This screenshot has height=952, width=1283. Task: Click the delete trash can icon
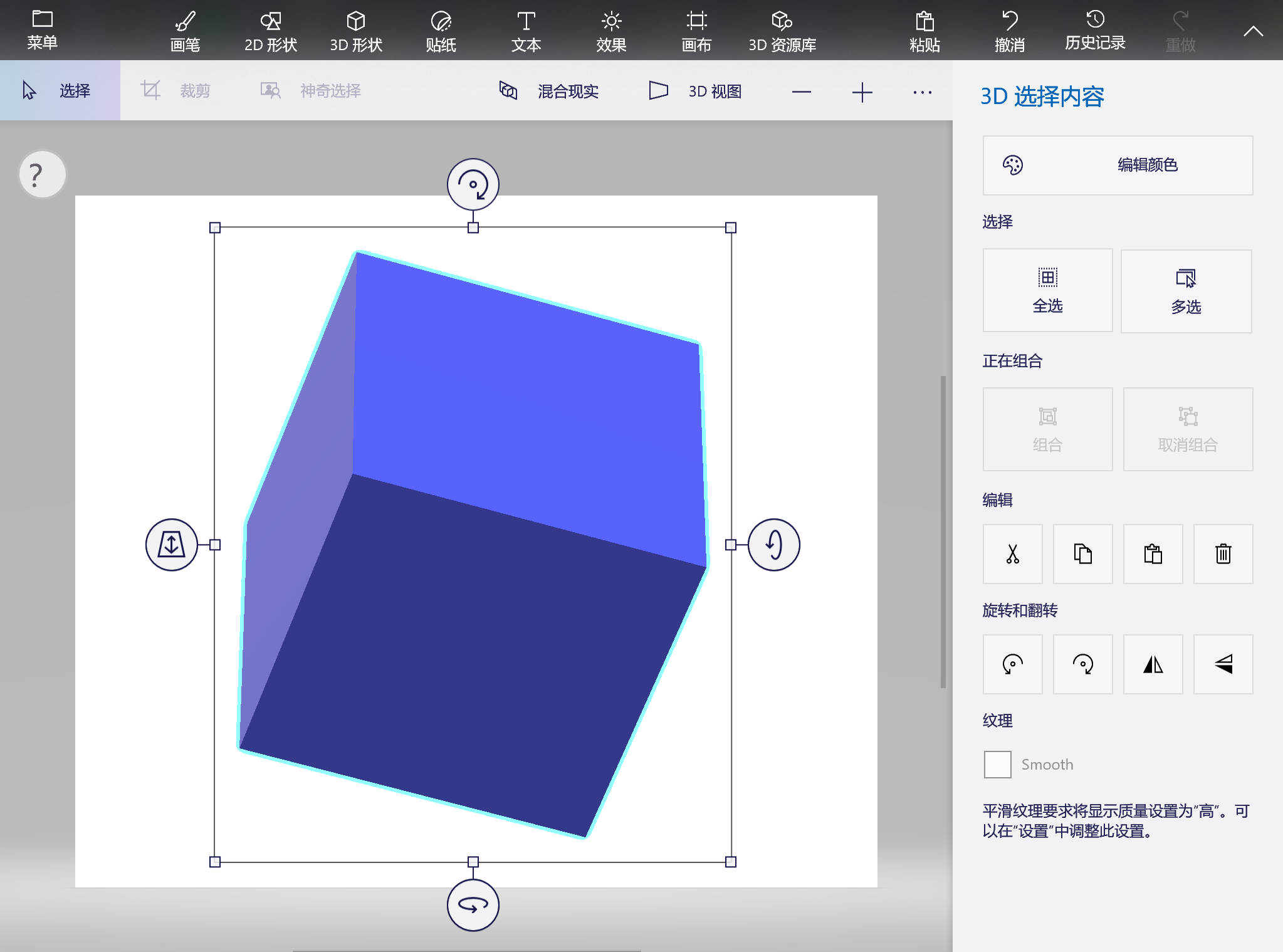tap(1223, 554)
